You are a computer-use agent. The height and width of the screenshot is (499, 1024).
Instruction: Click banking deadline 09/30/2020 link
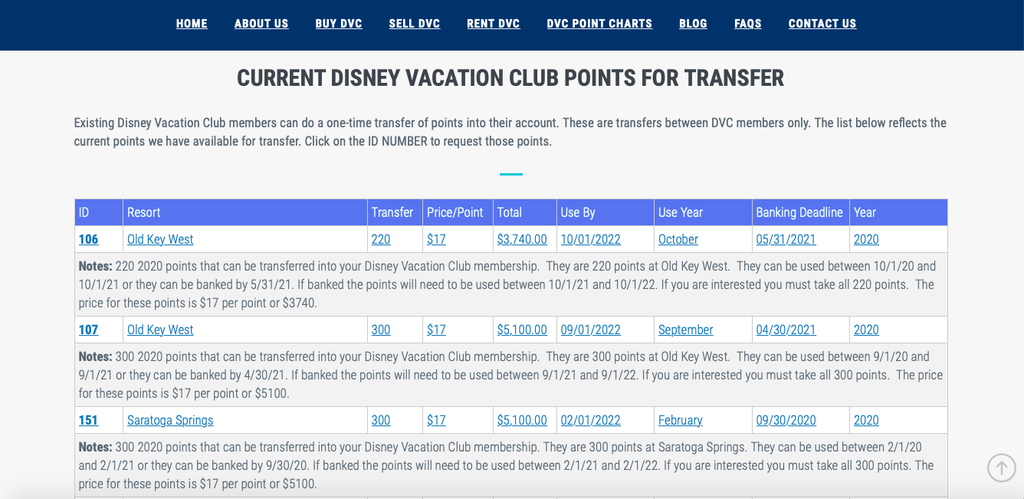786,420
